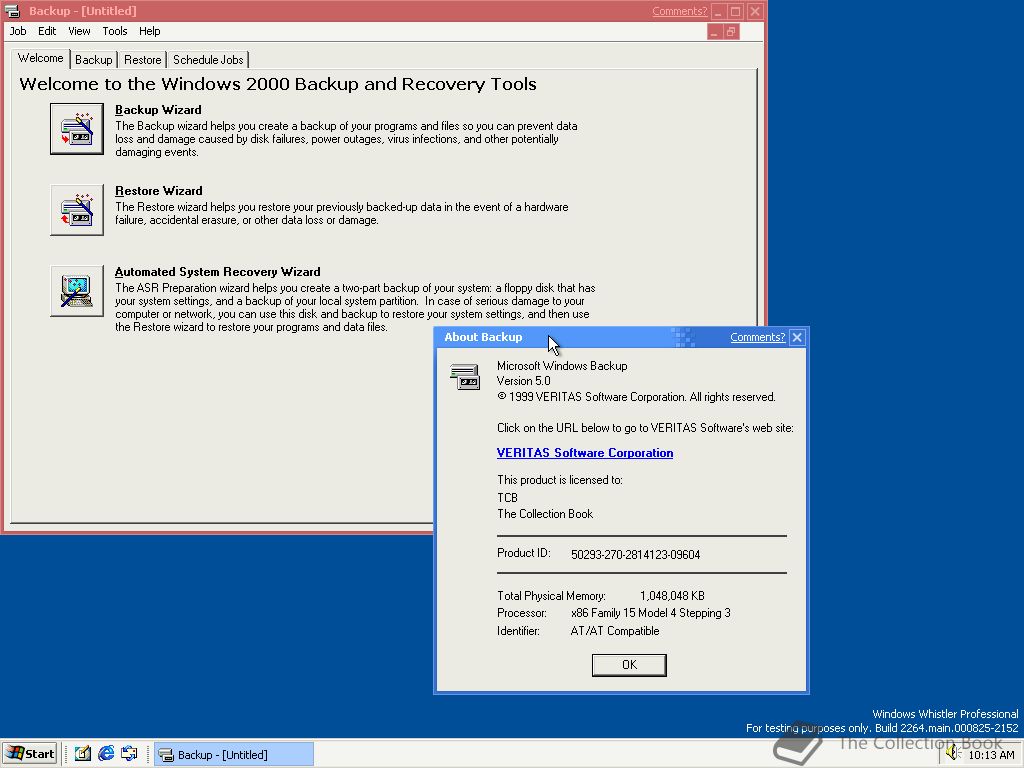Click Welcome to the Windows 2000 Backup heading
This screenshot has height=768, width=1024.
tap(278, 84)
